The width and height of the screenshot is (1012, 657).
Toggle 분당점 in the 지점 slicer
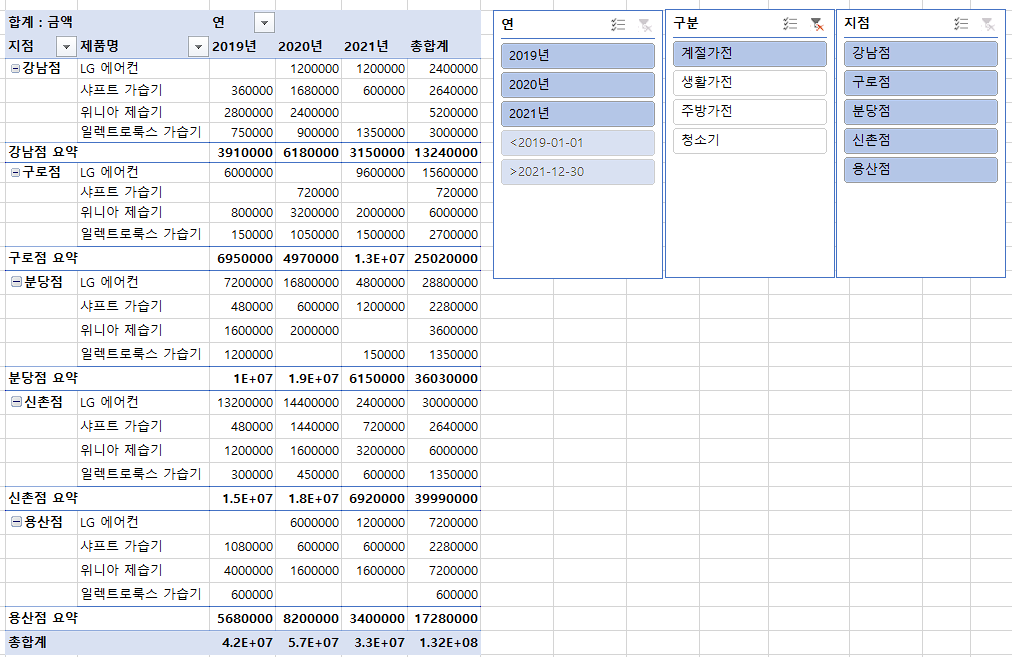920,112
